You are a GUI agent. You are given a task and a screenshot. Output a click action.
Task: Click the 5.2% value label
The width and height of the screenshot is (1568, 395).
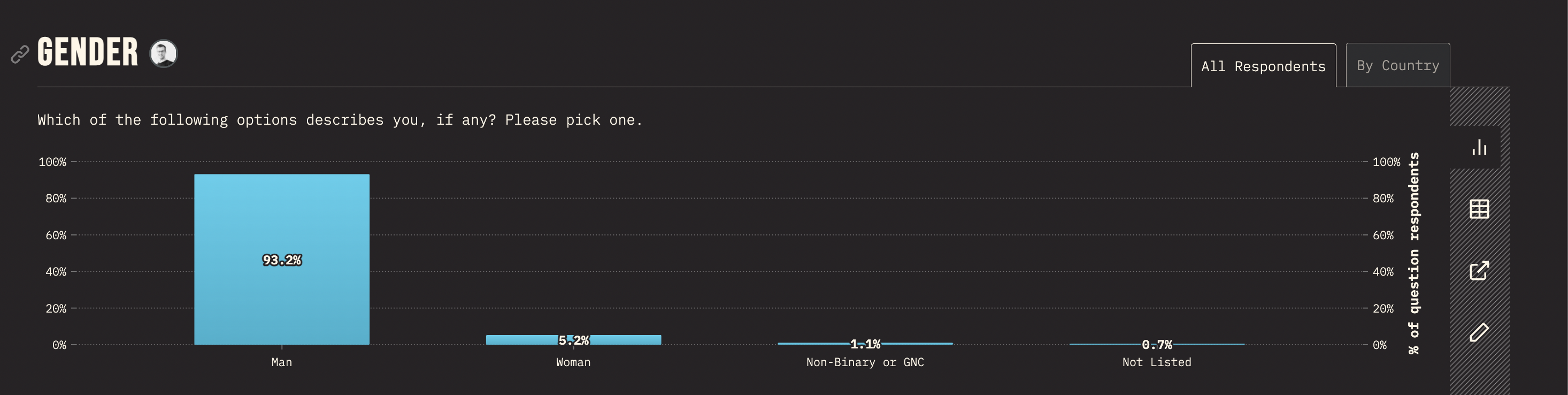[573, 340]
